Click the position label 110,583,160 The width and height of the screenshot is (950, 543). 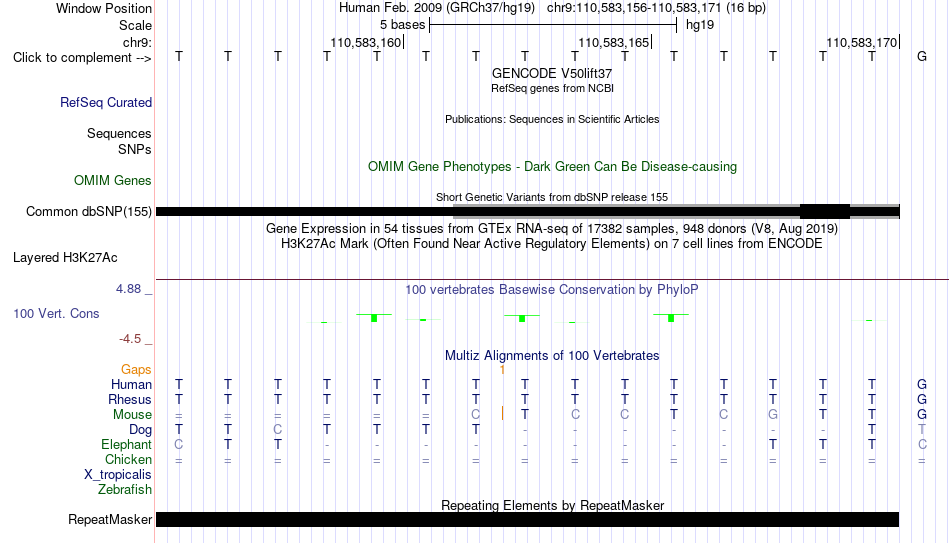pyautogui.click(x=365, y=42)
